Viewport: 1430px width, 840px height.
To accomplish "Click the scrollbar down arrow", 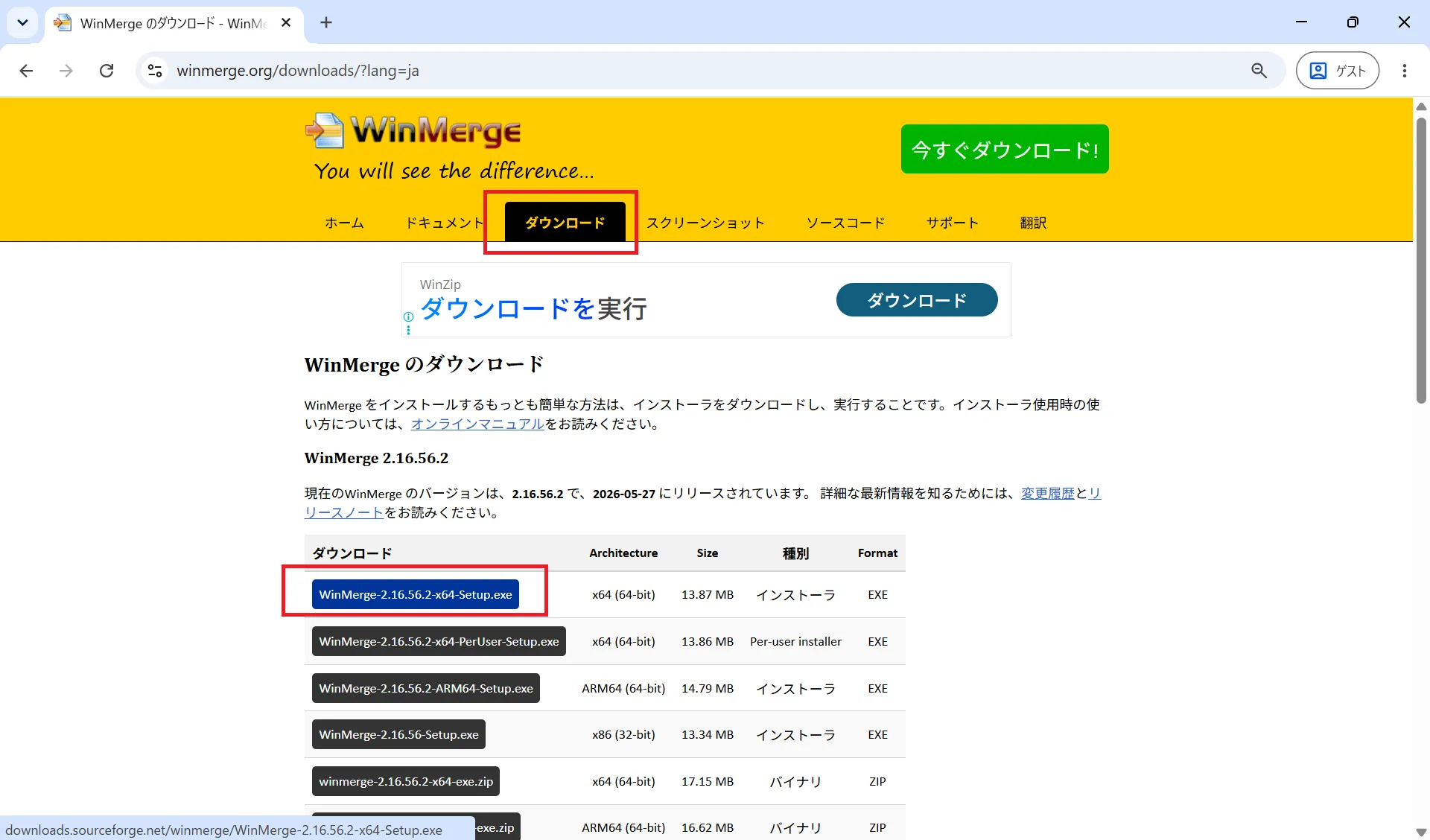I will coord(1421,833).
